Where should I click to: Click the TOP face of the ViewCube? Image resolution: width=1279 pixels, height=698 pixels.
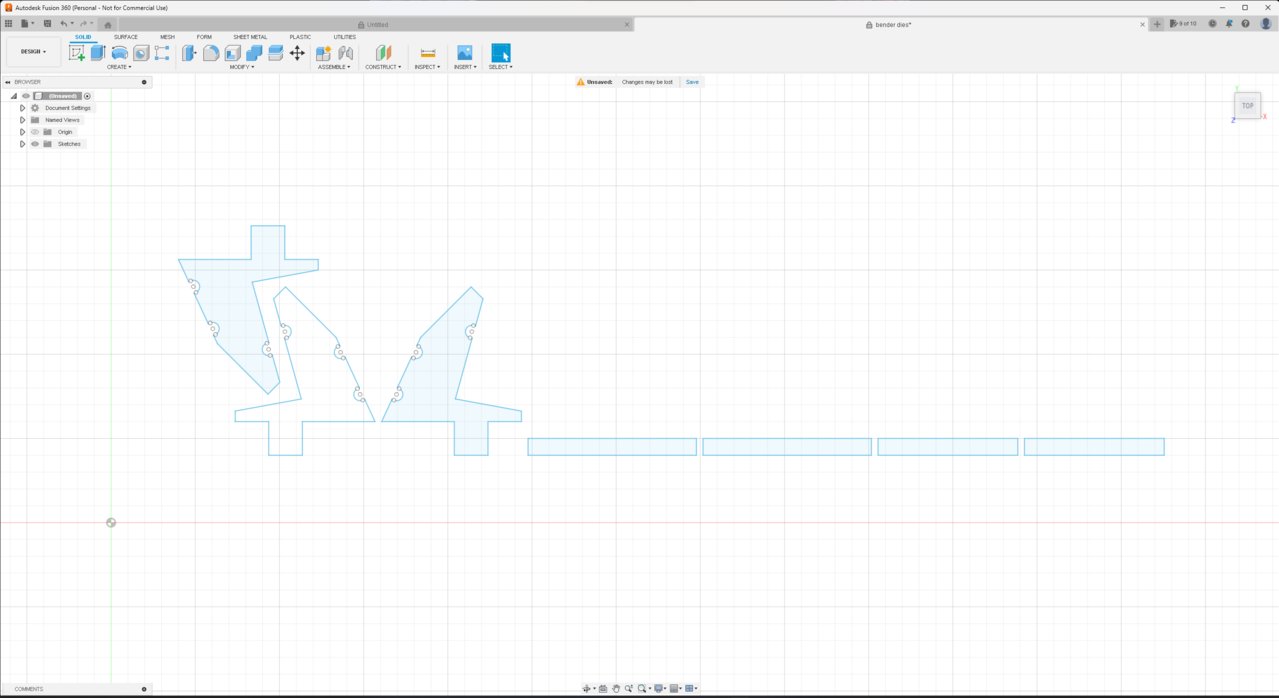pos(1247,105)
